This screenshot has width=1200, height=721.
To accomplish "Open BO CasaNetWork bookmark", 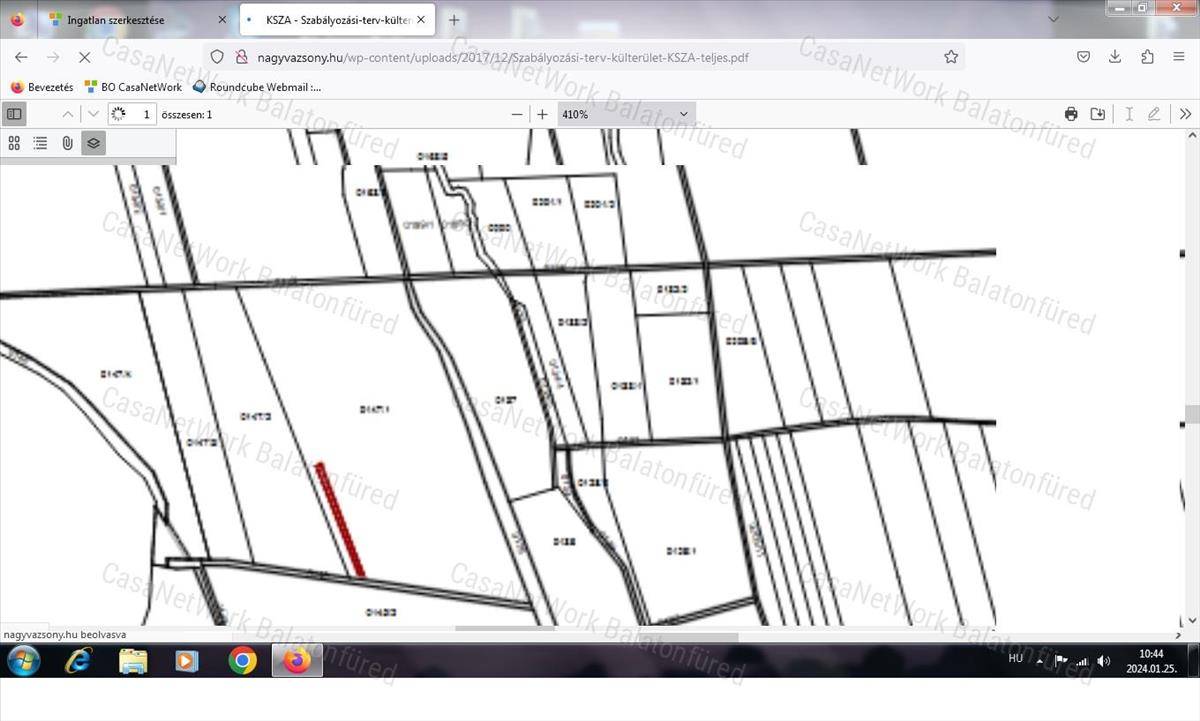I will 134,87.
